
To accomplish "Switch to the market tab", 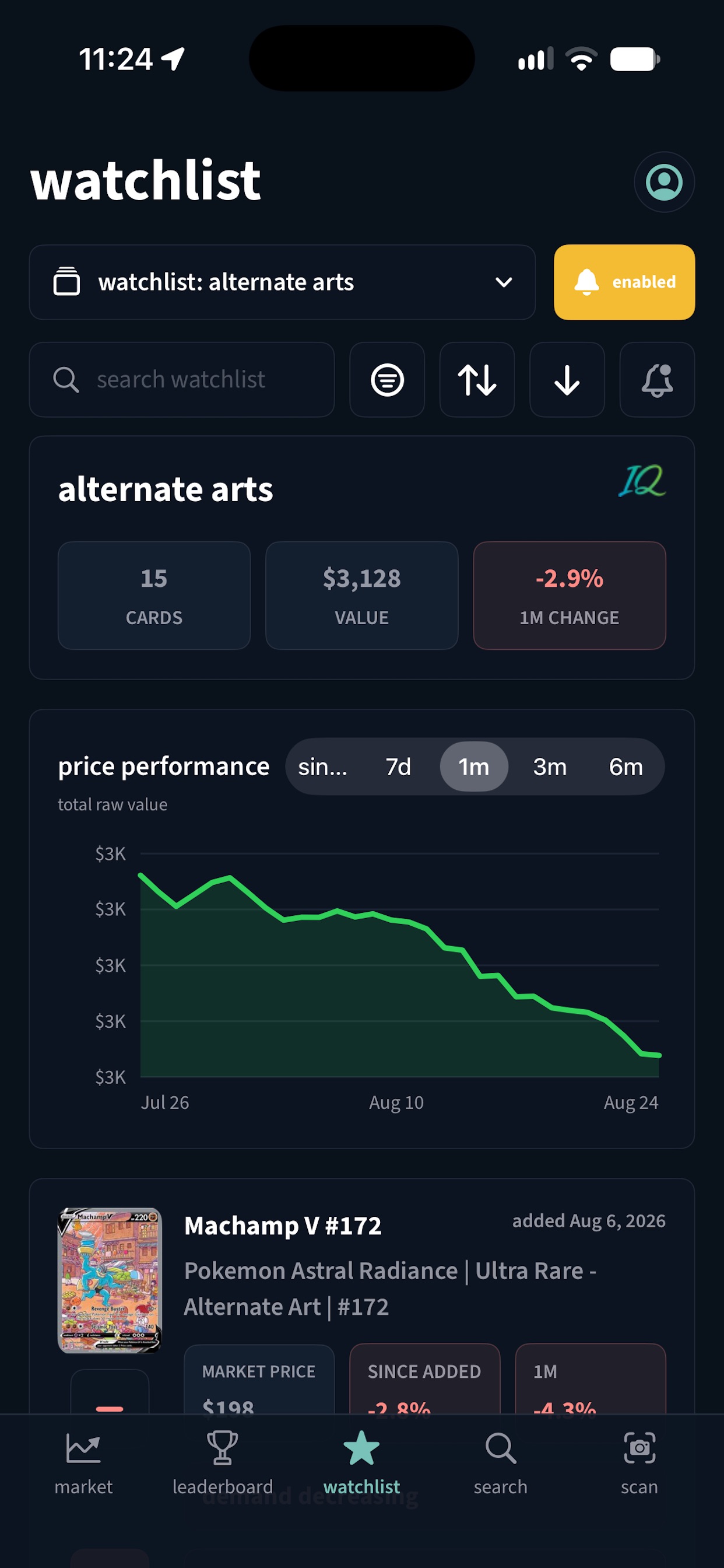I will point(83,1464).
